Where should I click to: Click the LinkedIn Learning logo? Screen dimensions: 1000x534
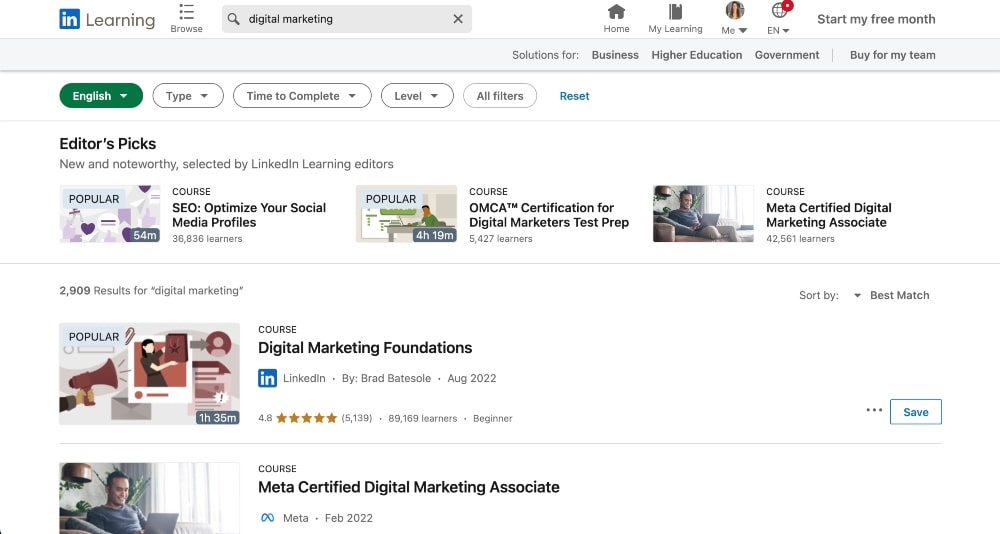pyautogui.click(x=107, y=20)
